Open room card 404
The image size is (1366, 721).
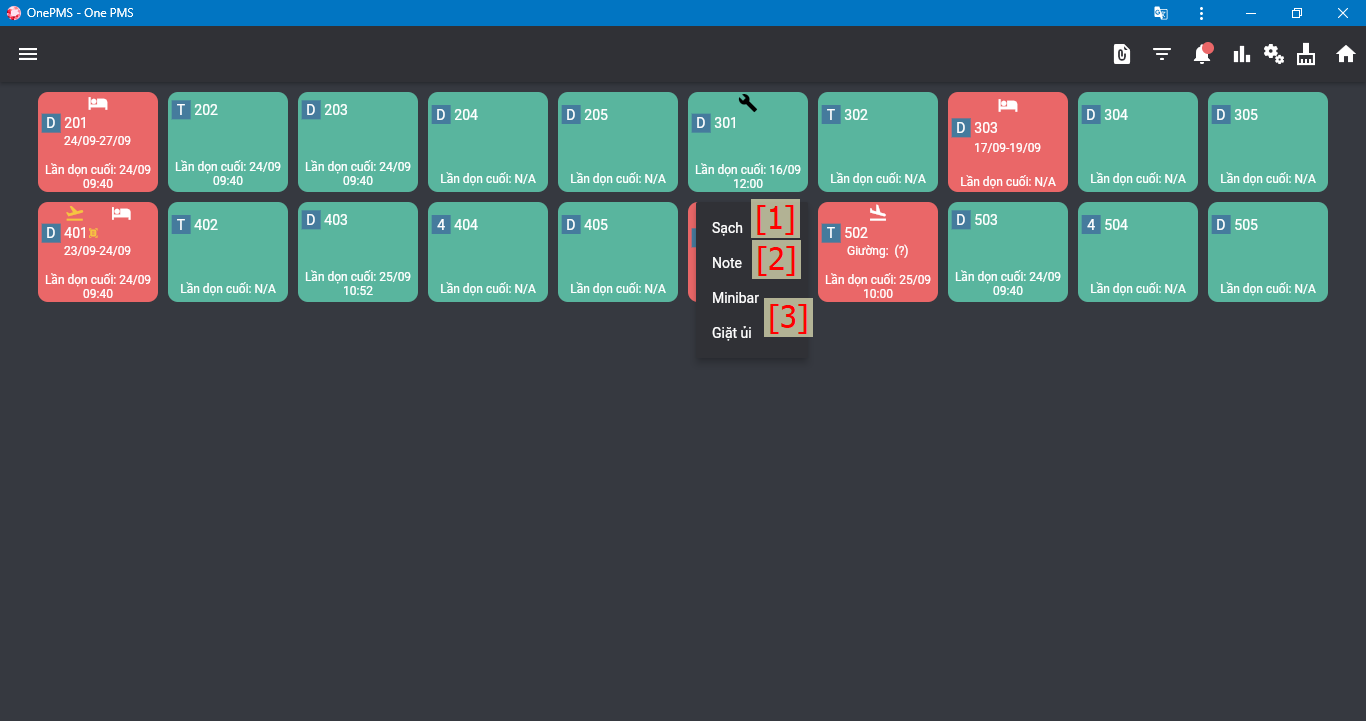pyautogui.click(x=488, y=252)
